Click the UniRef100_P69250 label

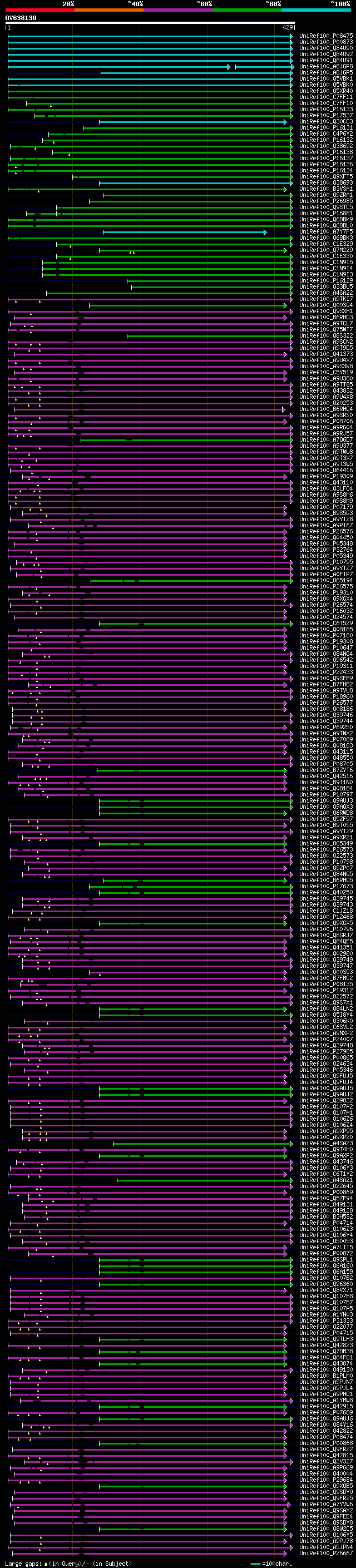(326, 728)
